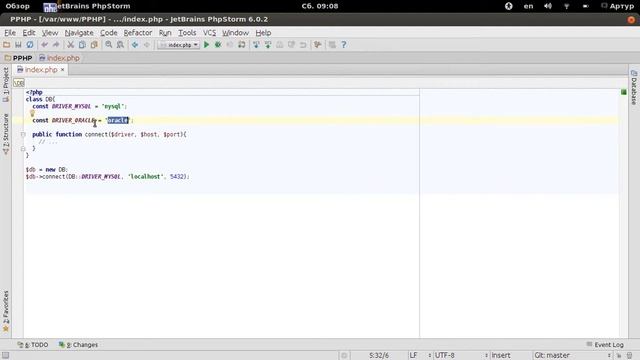Screen dimensions: 640x360
Task: Open the Code menu
Action: [109, 33]
